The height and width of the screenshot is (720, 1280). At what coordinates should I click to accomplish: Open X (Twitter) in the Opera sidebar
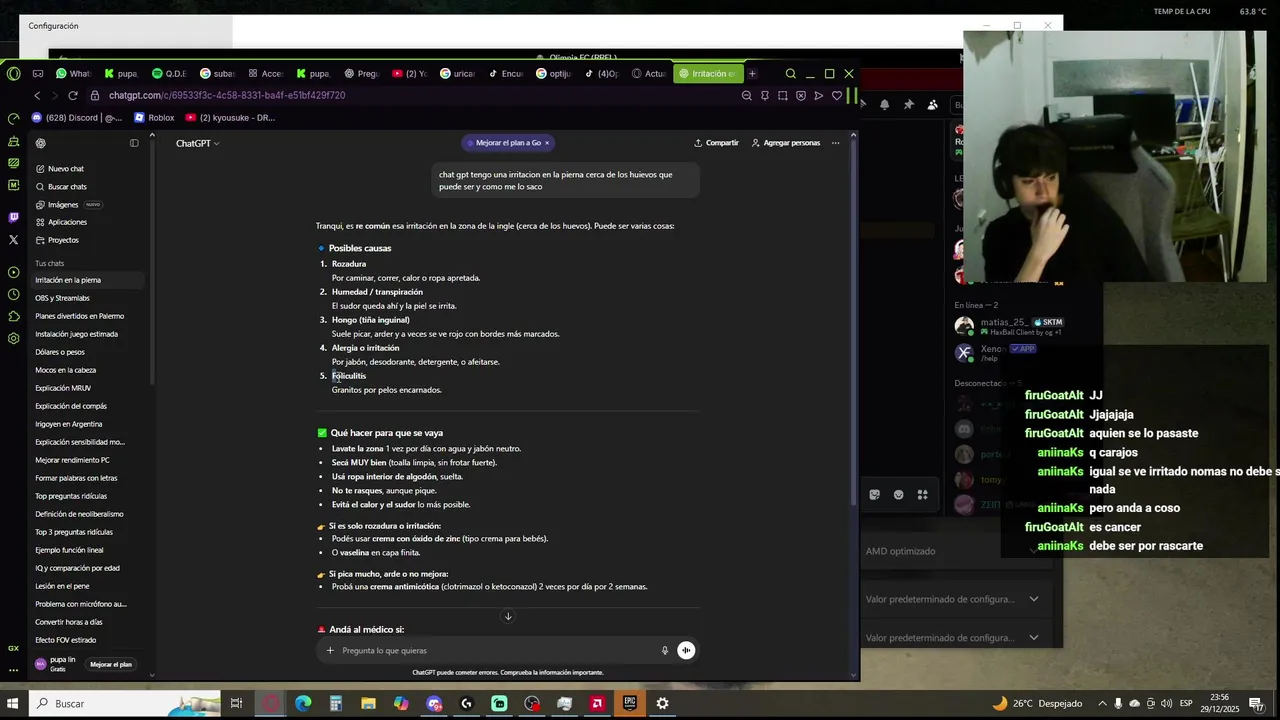coord(13,240)
